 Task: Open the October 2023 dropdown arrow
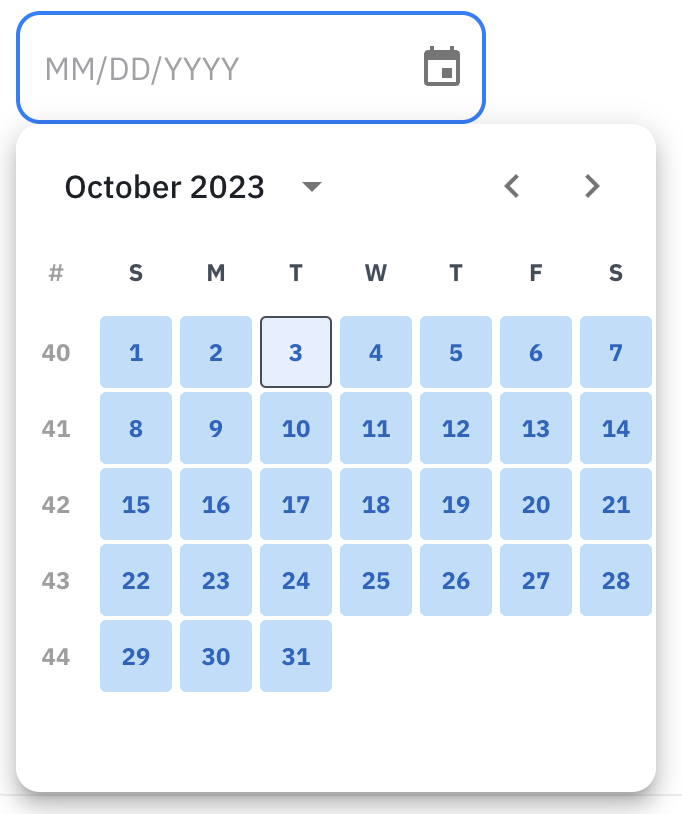(x=312, y=187)
